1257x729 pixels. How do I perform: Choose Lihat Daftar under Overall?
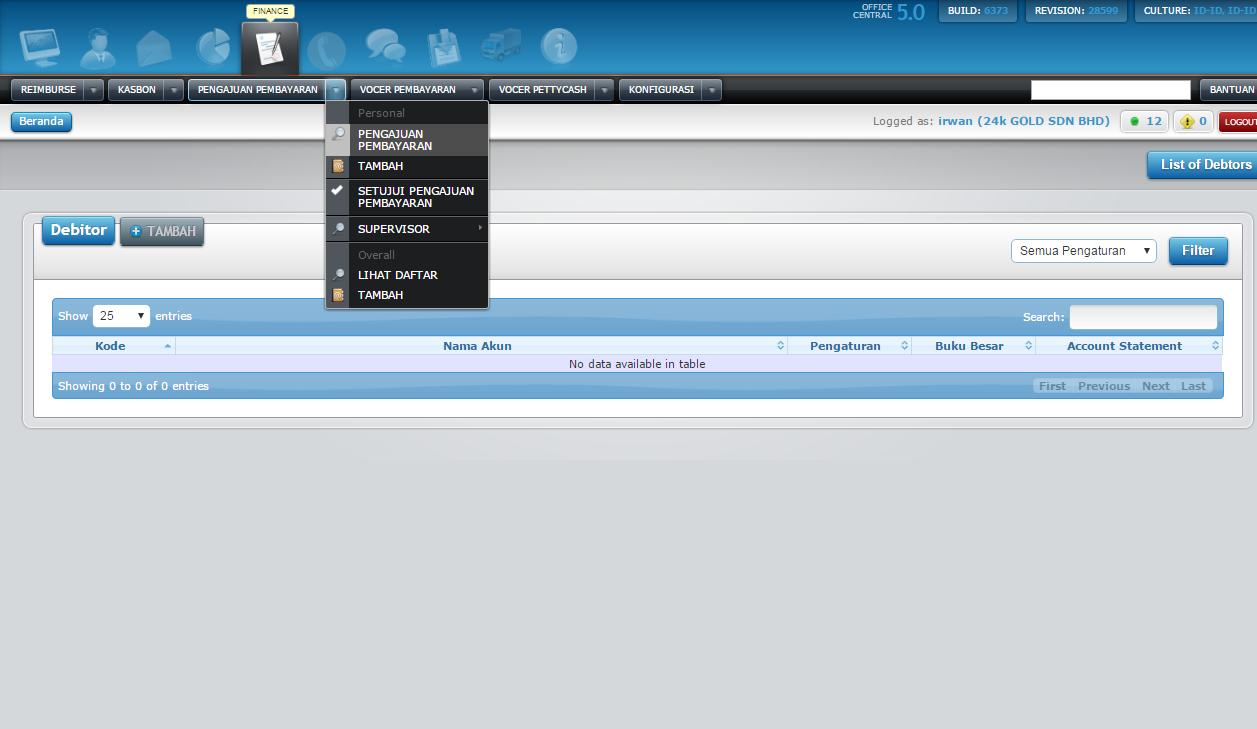click(407, 275)
